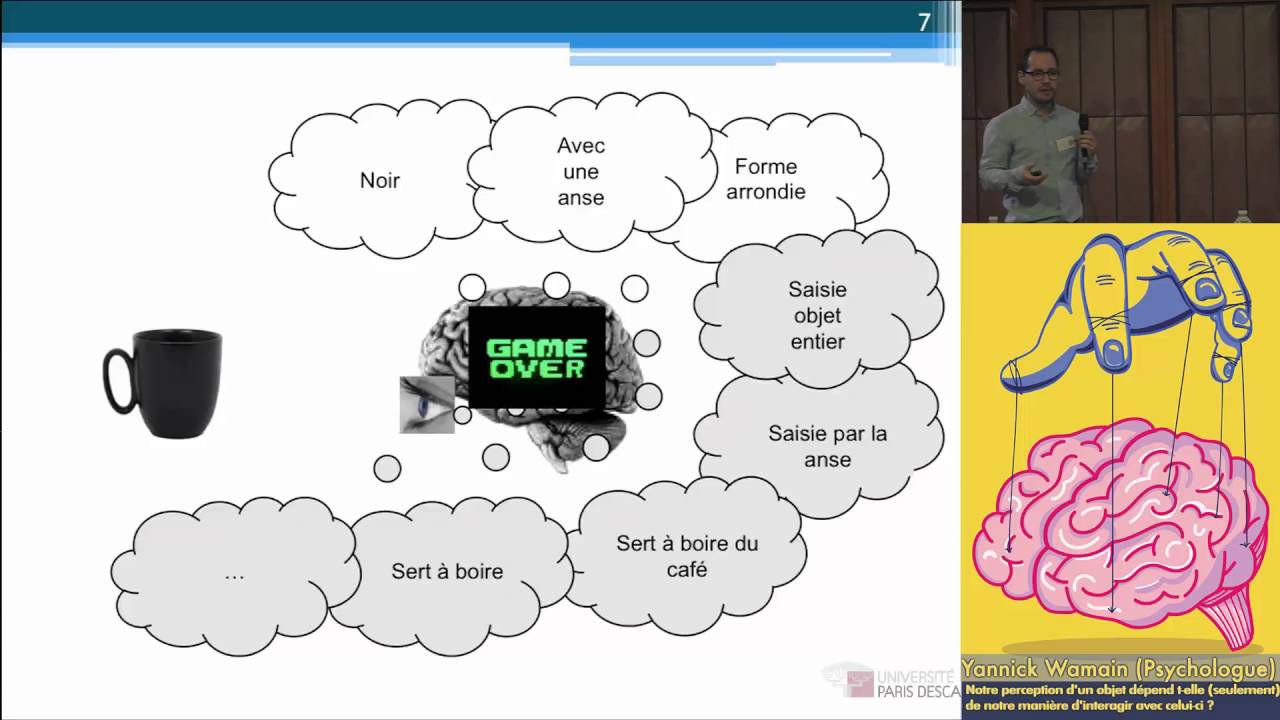Click the 'Notre perception d'un objet' subtitle

coord(1120,697)
